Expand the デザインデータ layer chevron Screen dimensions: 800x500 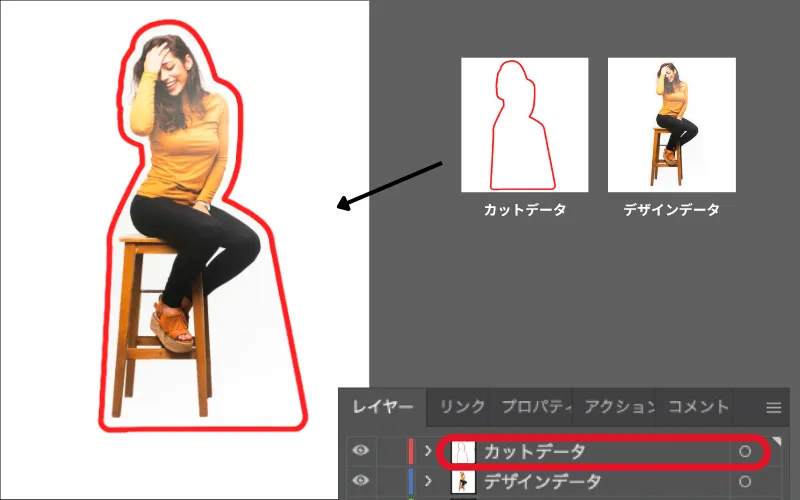click(430, 482)
